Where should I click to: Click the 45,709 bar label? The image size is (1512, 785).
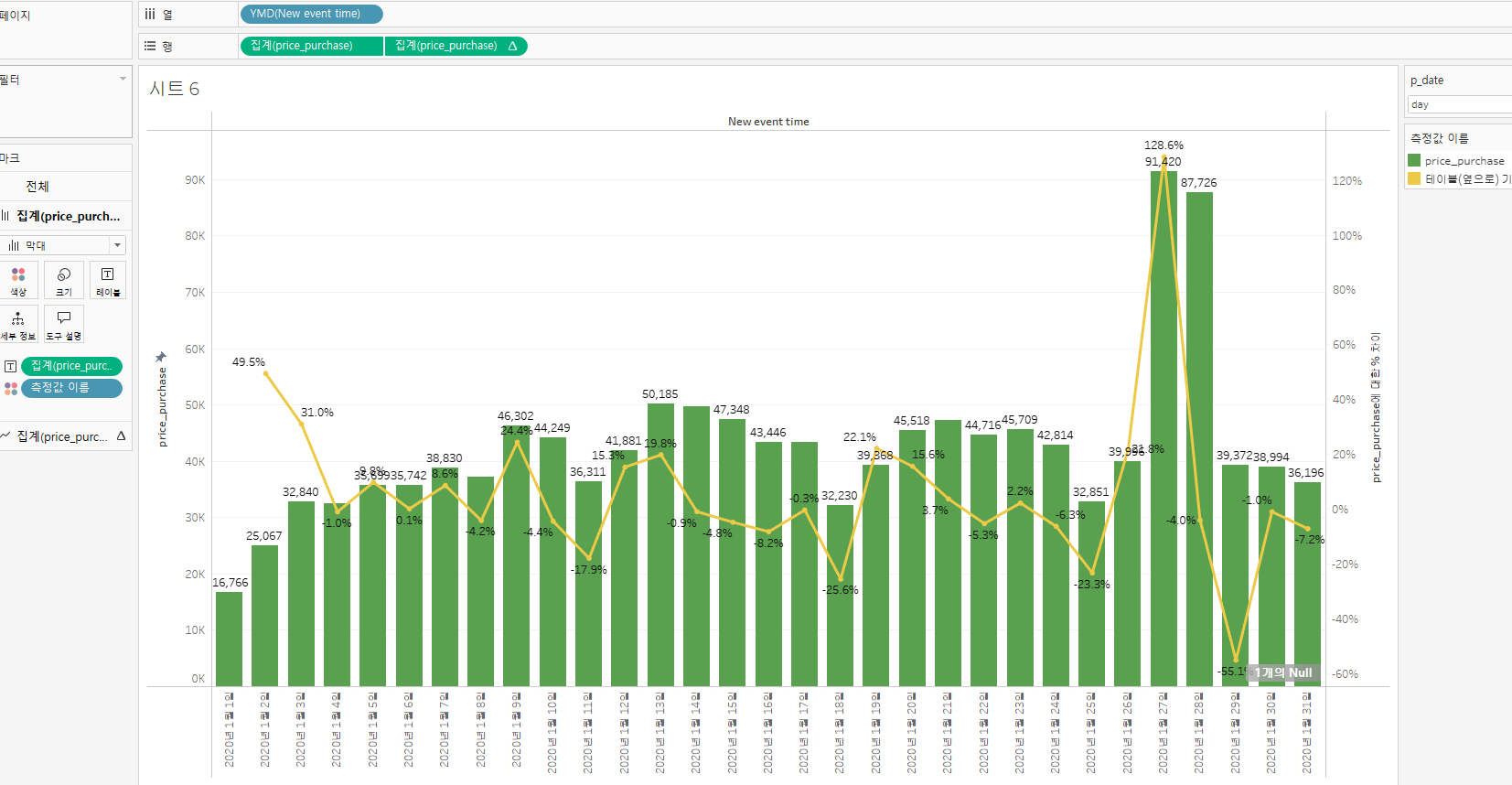1019,420
